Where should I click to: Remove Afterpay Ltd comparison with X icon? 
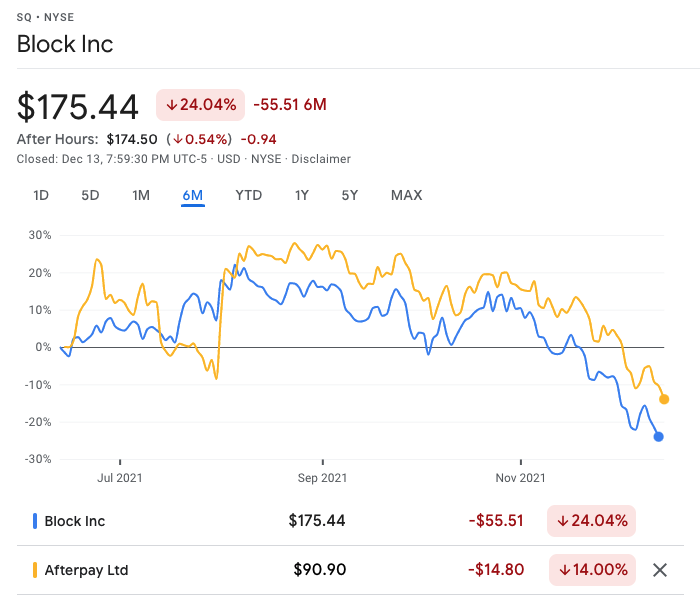click(659, 570)
